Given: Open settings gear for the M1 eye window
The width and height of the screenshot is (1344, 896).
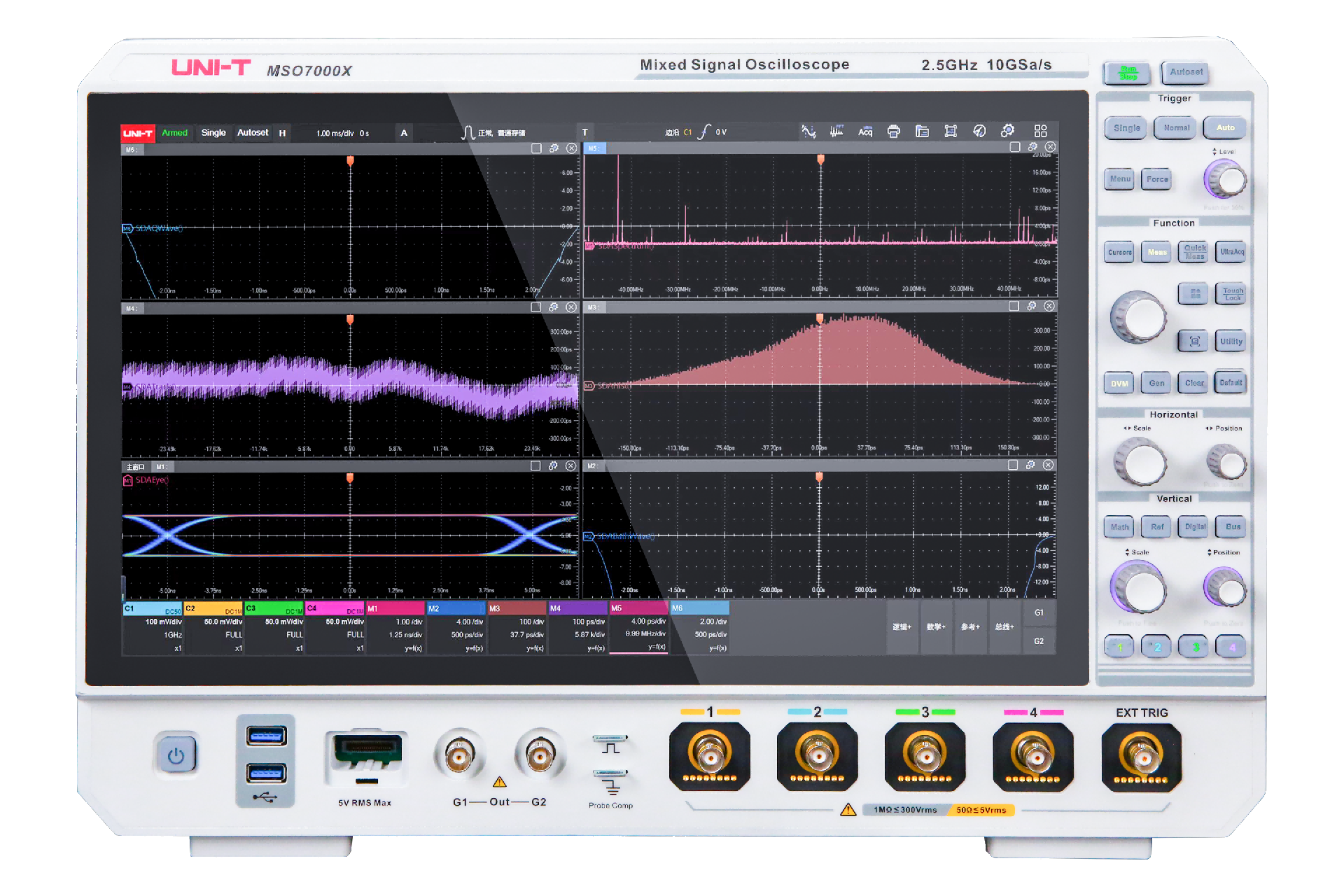Looking at the screenshot, I should point(553,465).
